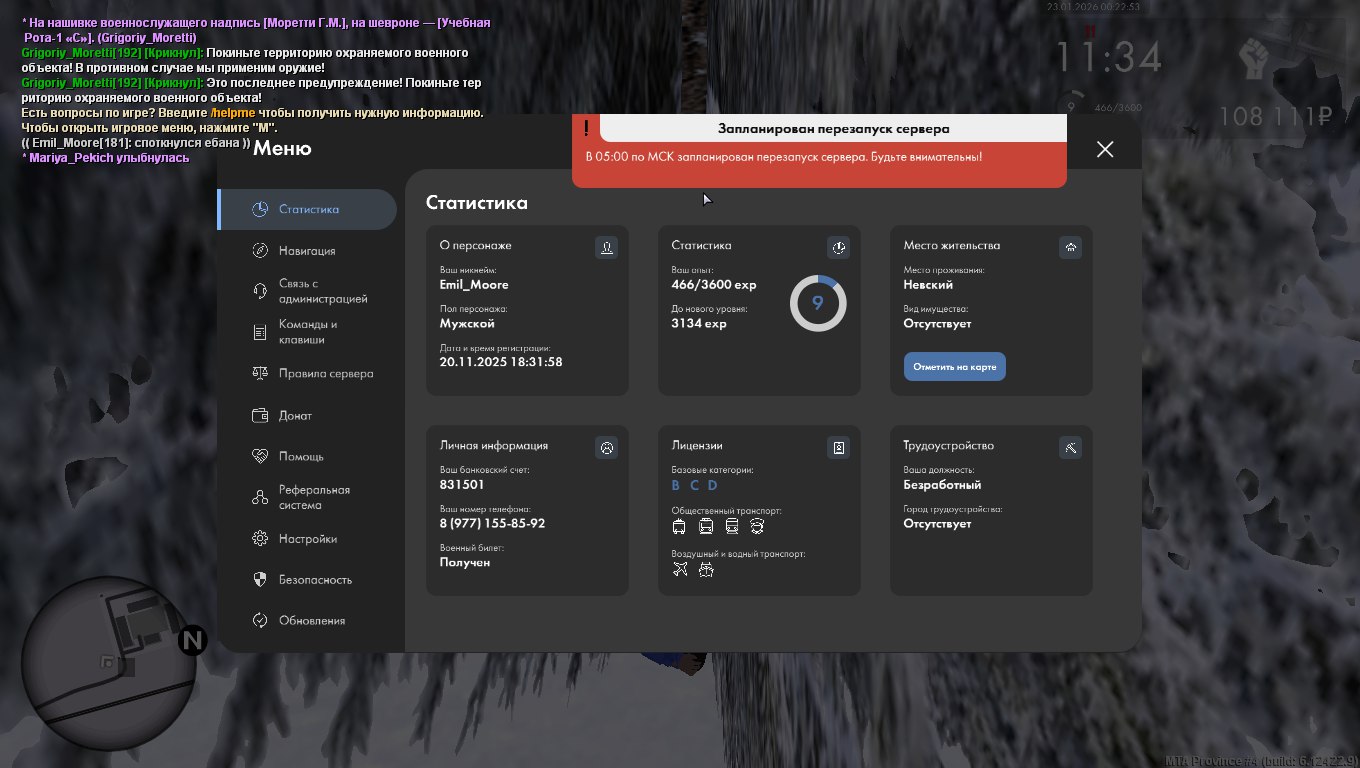
Task: Click the driver with cap license icon
Action: [x=757, y=526]
